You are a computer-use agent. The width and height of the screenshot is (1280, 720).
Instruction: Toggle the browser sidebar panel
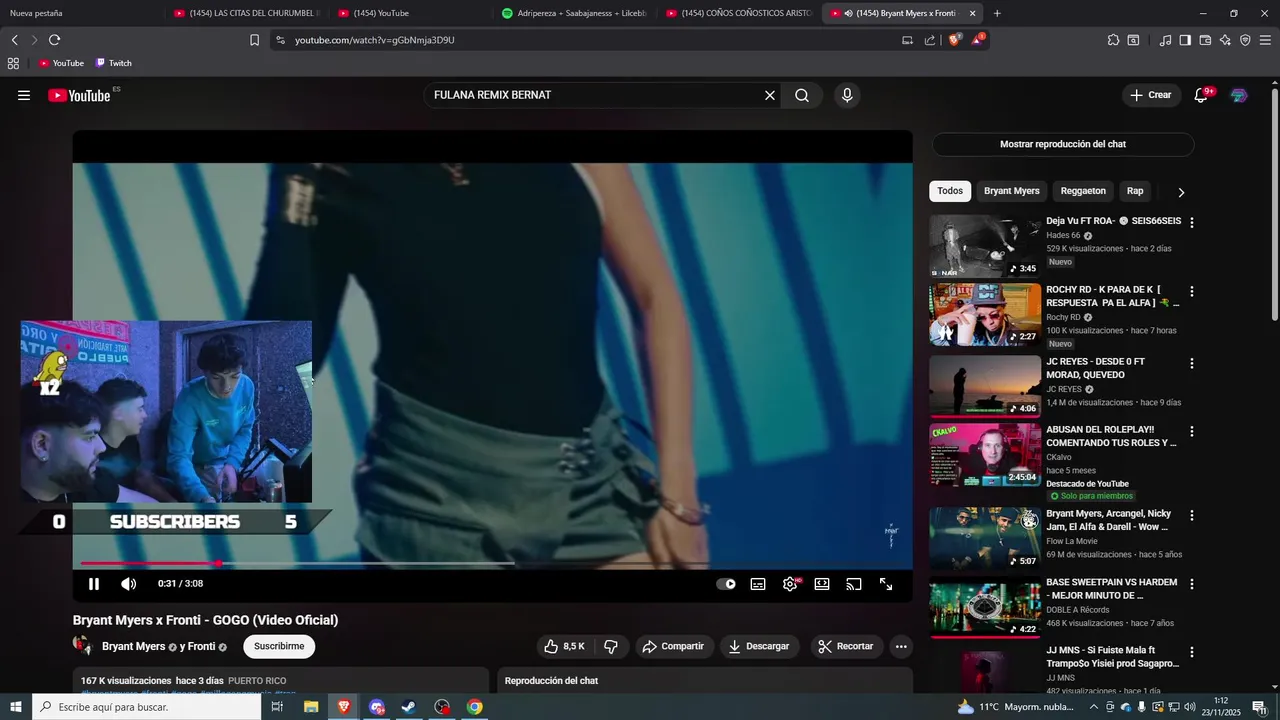click(1185, 40)
